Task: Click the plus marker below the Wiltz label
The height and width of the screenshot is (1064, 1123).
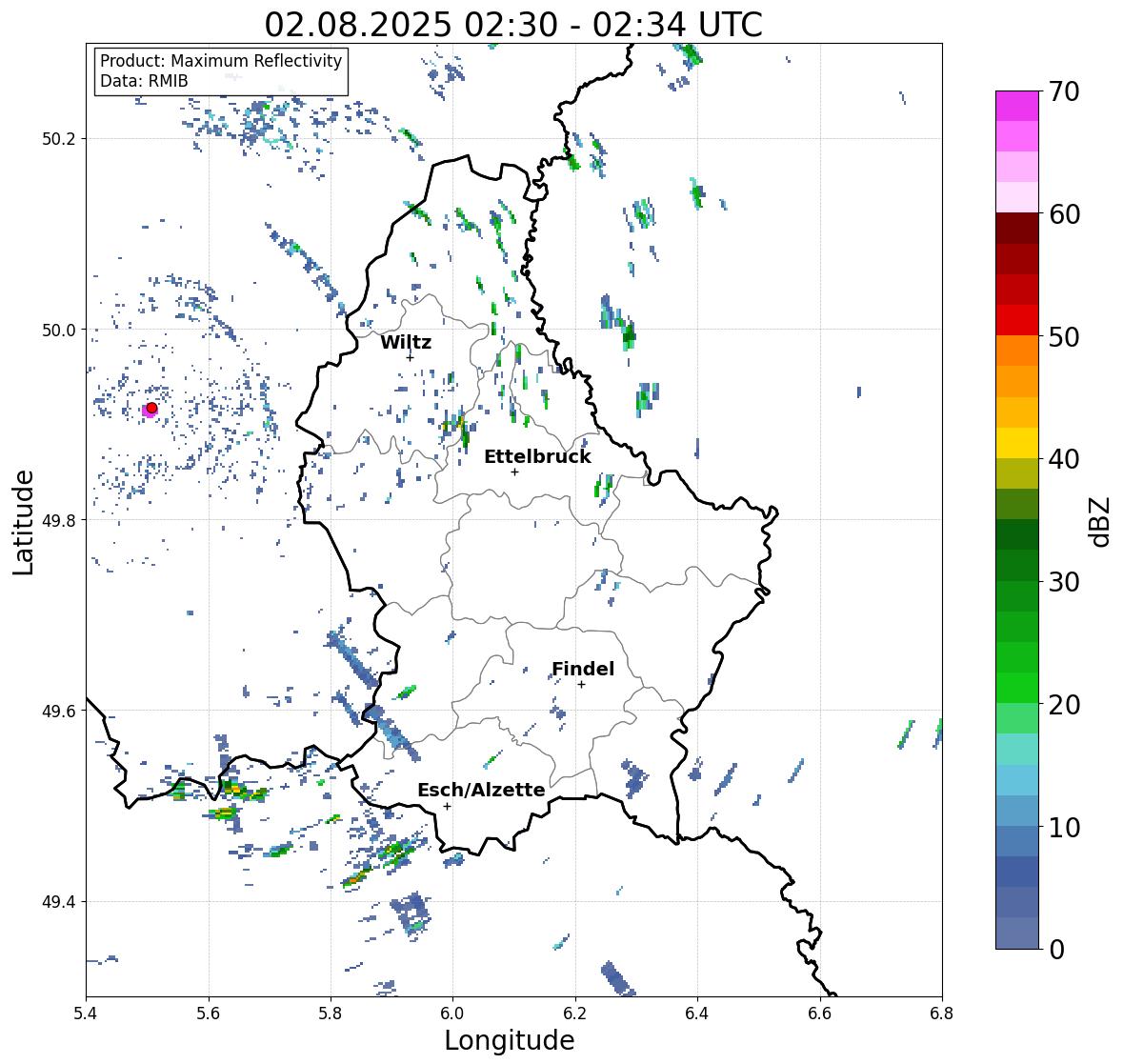Action: click(411, 357)
